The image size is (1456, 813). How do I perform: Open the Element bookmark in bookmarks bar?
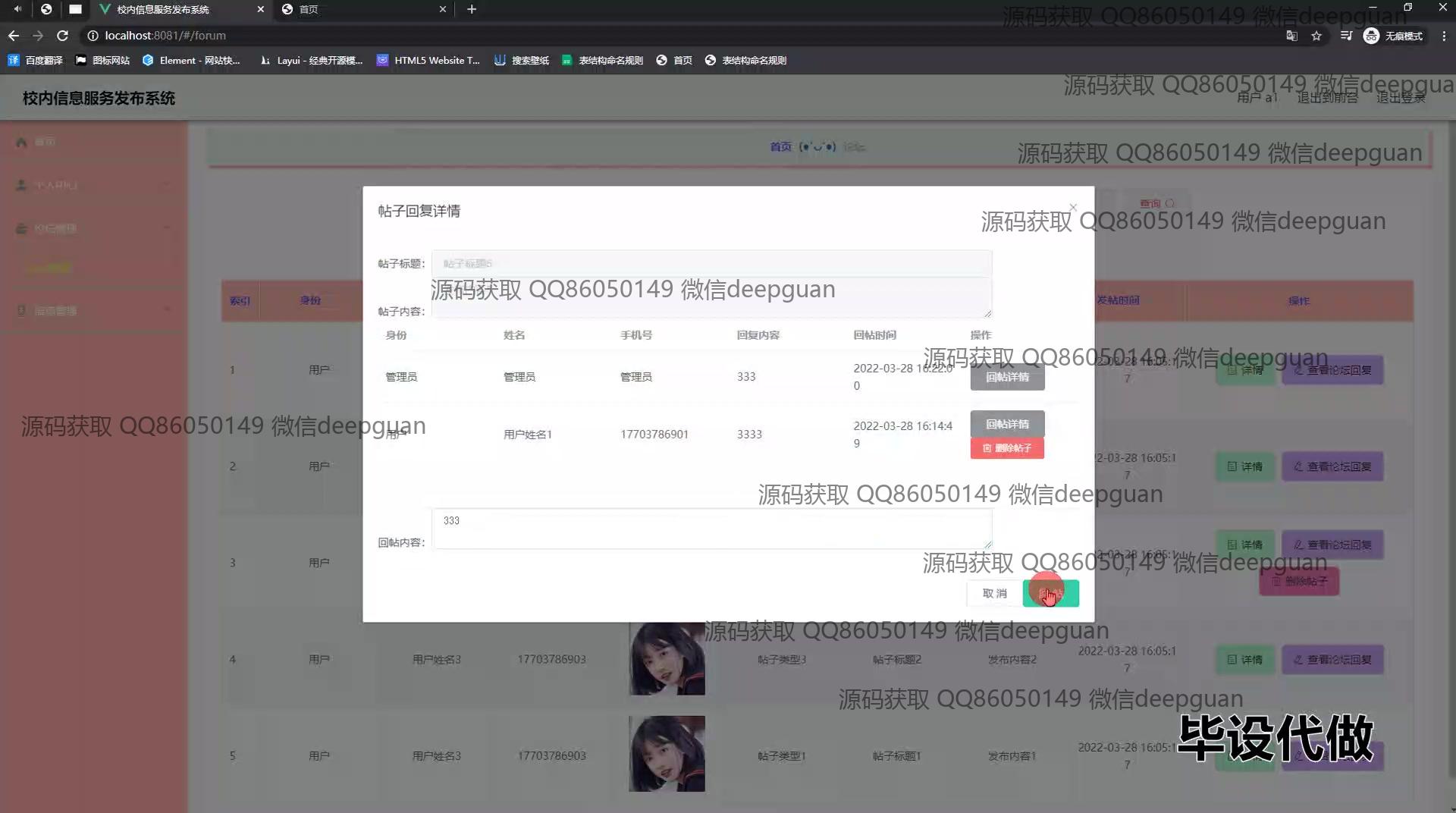tap(191, 60)
